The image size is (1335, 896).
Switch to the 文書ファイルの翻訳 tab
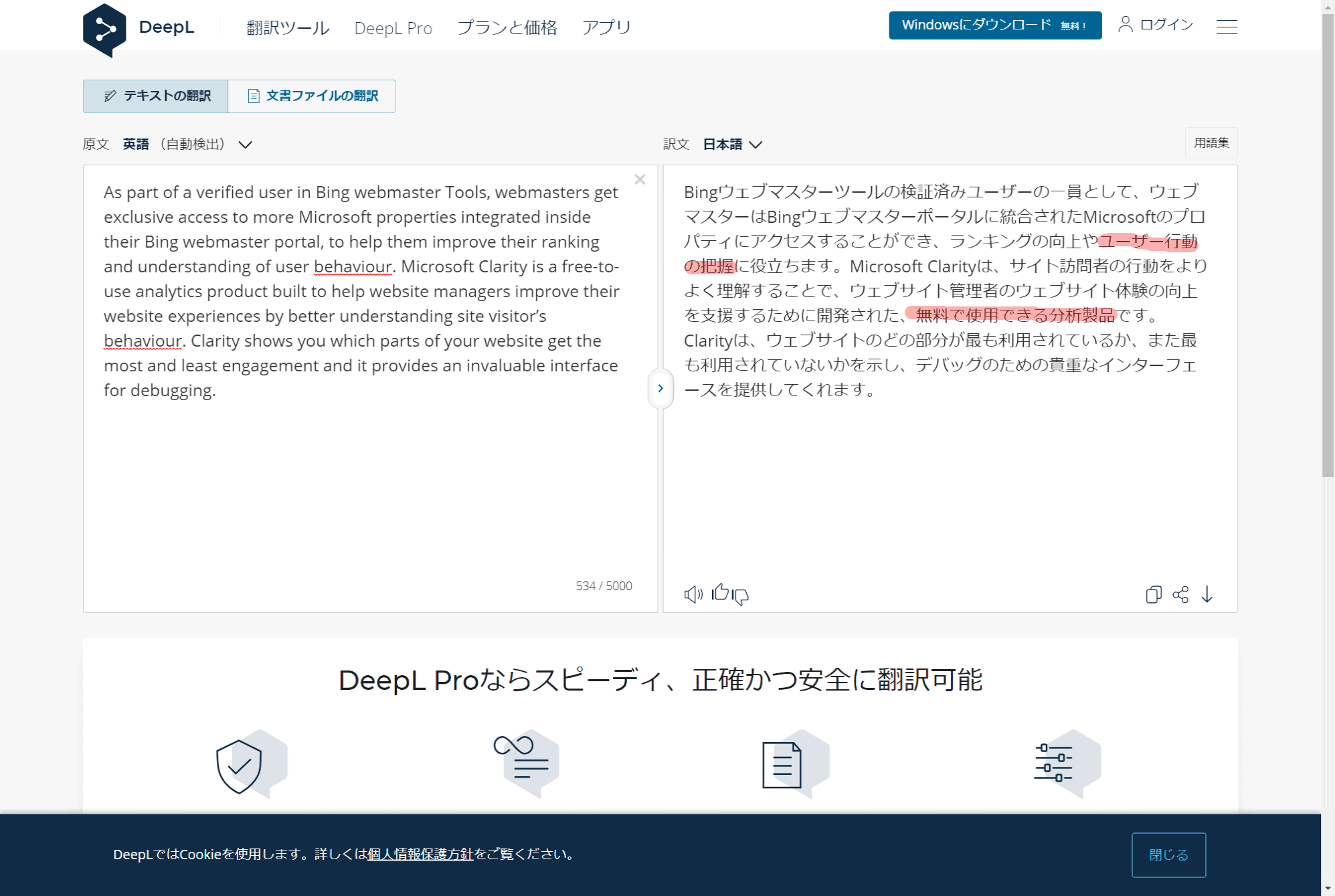pos(312,96)
